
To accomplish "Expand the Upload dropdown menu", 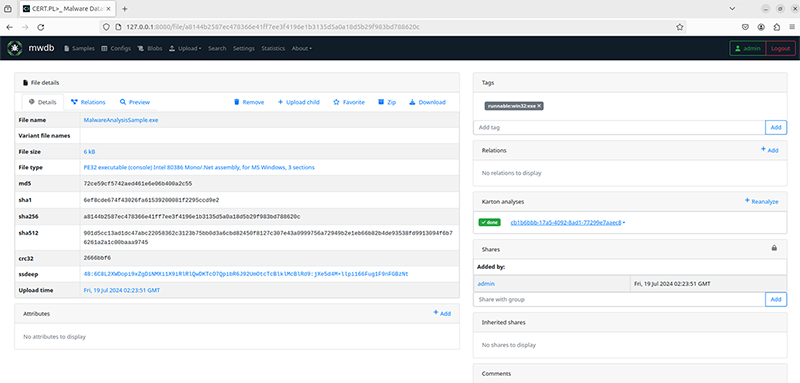I will pos(185,48).
